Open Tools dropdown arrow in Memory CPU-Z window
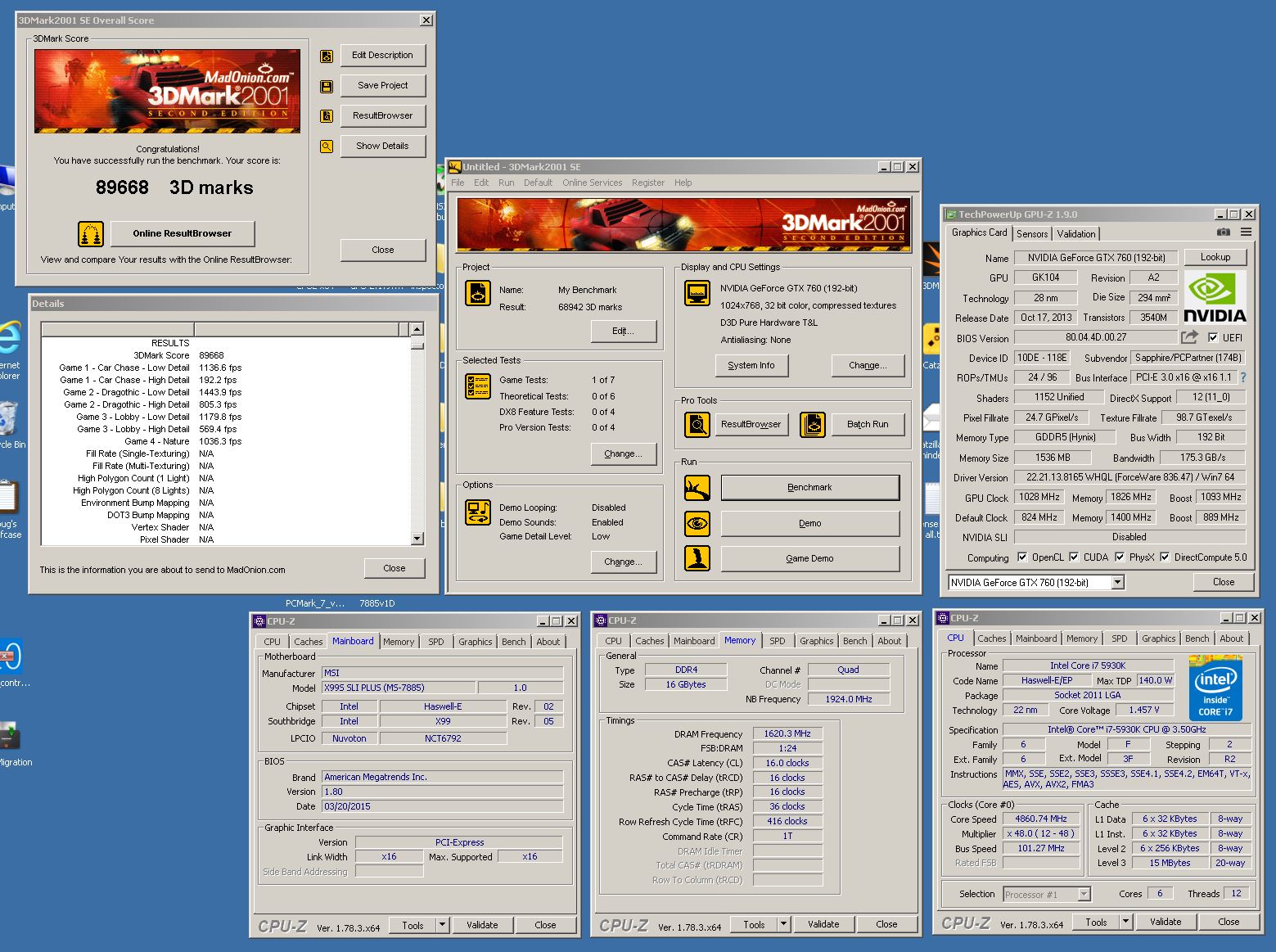1276x952 pixels. (783, 924)
